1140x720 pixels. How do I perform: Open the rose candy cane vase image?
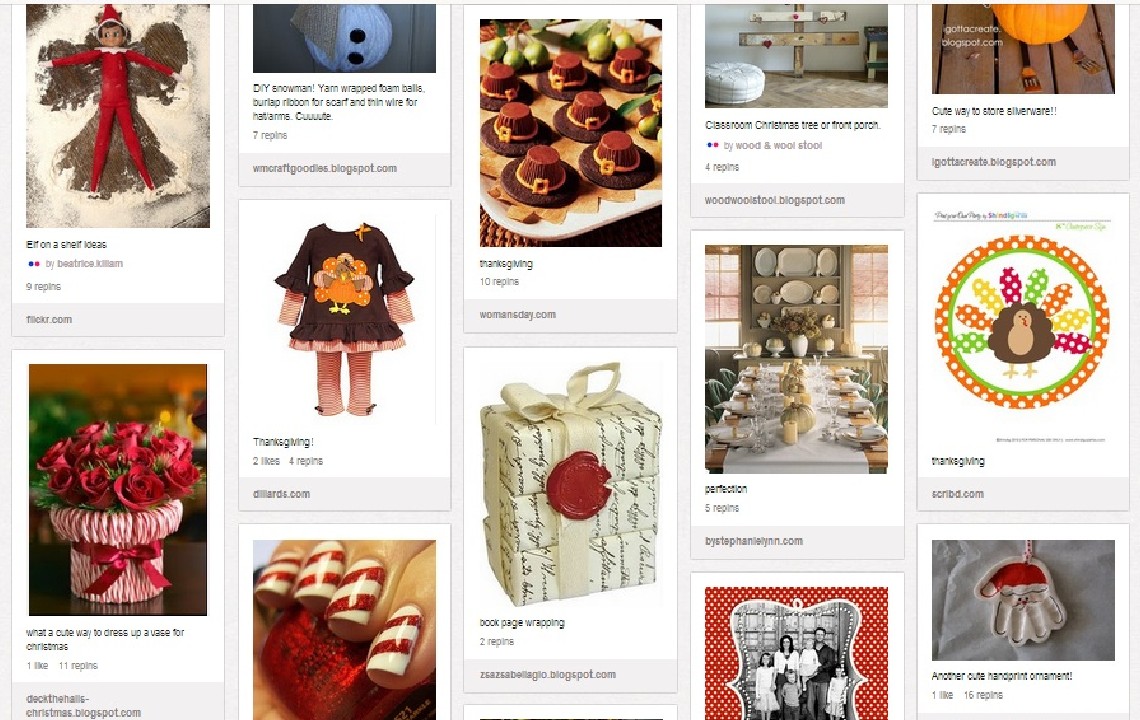click(x=118, y=490)
